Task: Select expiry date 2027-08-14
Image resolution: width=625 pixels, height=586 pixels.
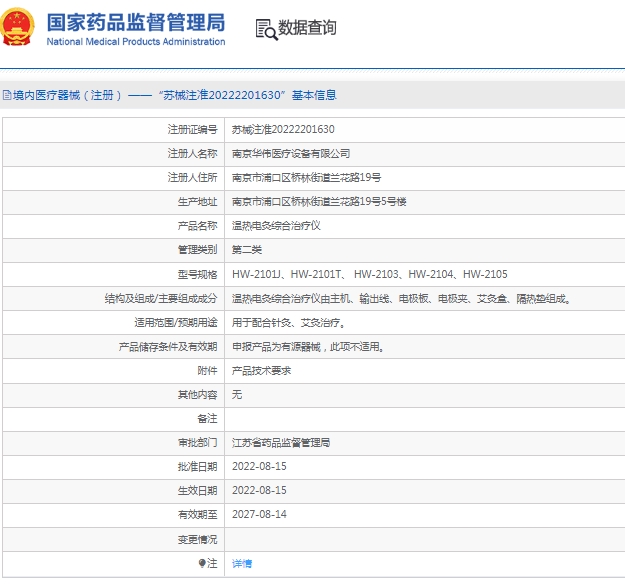Action: [259, 514]
